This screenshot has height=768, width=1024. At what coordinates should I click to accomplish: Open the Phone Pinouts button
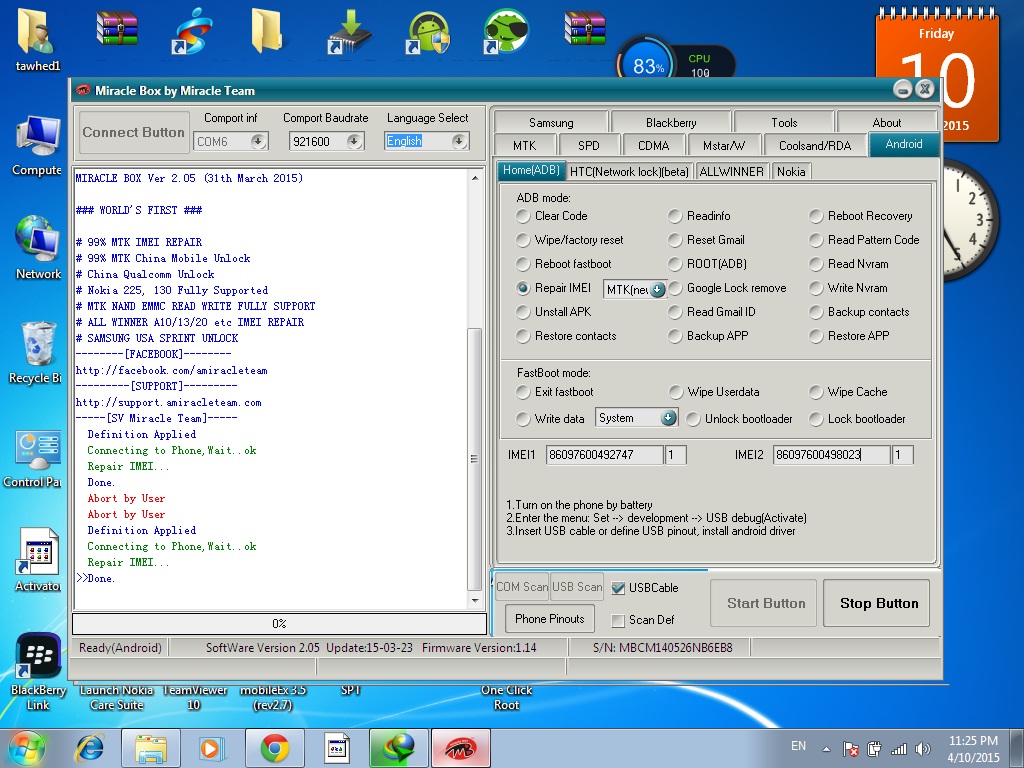click(549, 618)
